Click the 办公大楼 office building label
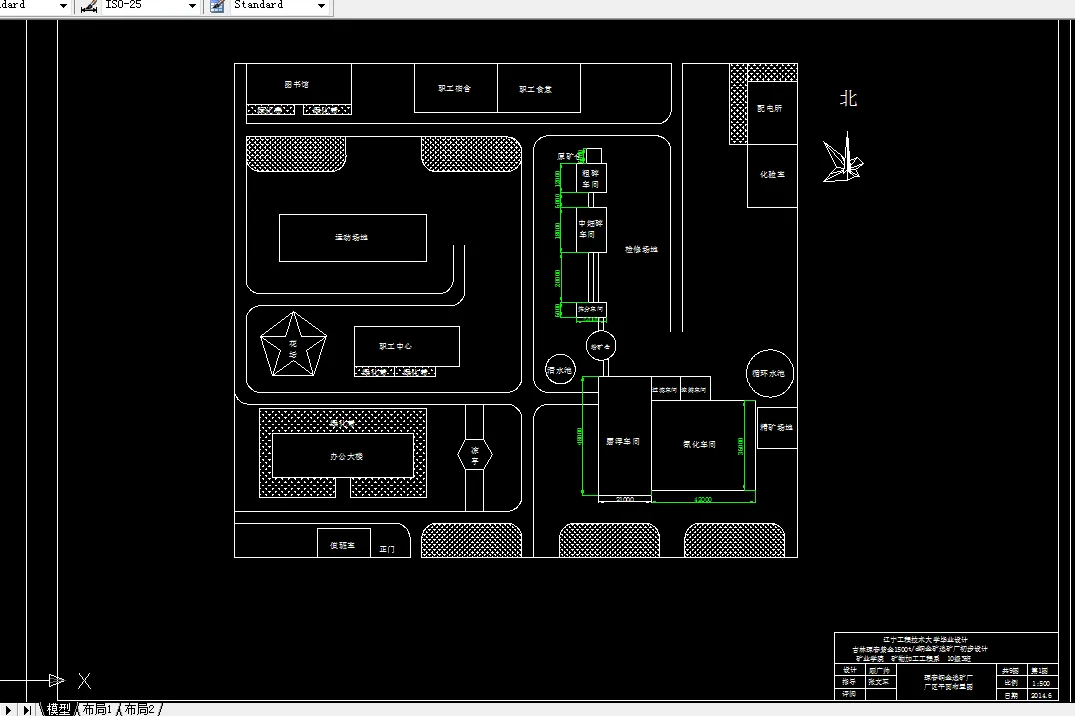This screenshot has height=716, width=1075. click(346, 456)
